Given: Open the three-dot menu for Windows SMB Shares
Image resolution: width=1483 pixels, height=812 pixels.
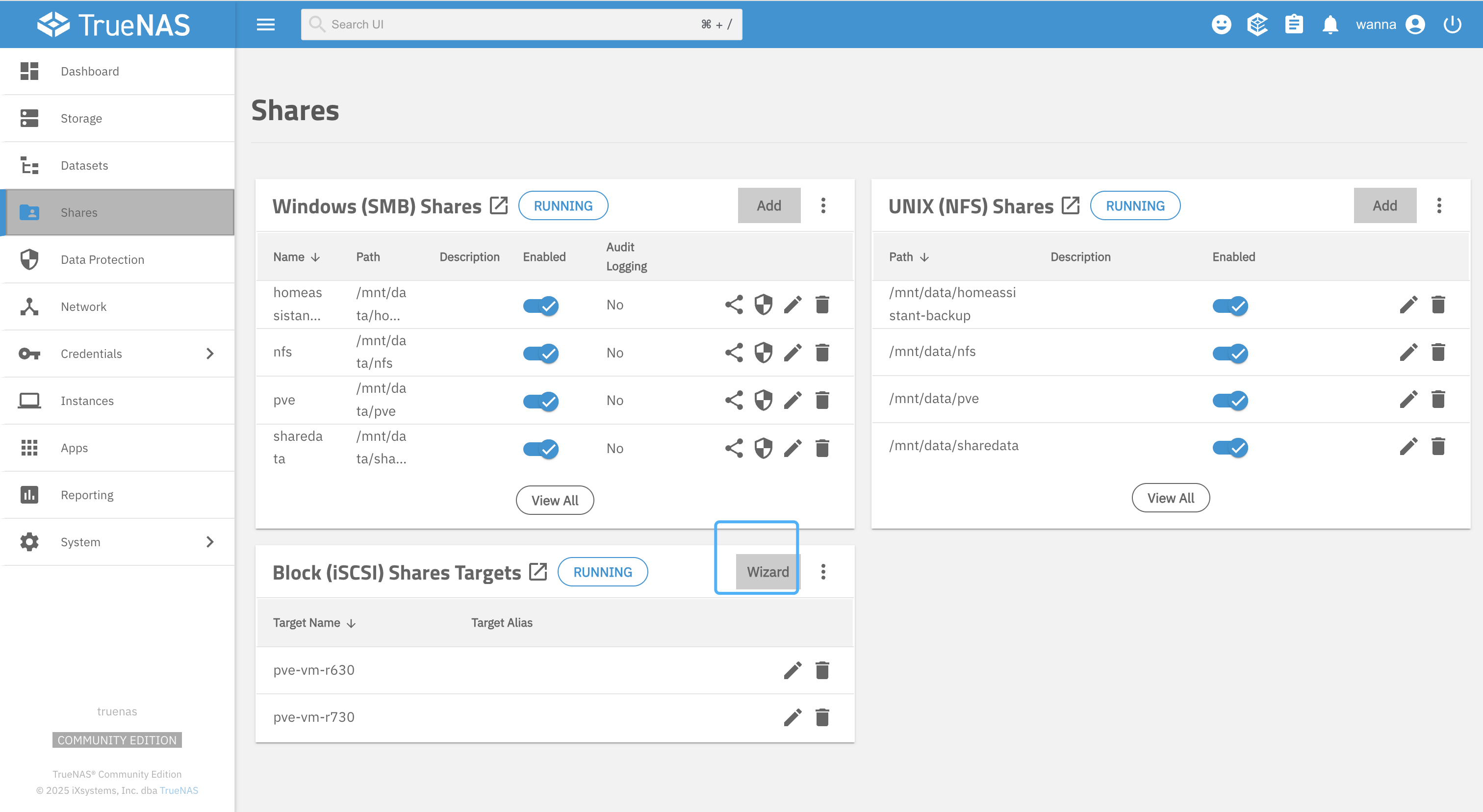Looking at the screenshot, I should [823, 205].
